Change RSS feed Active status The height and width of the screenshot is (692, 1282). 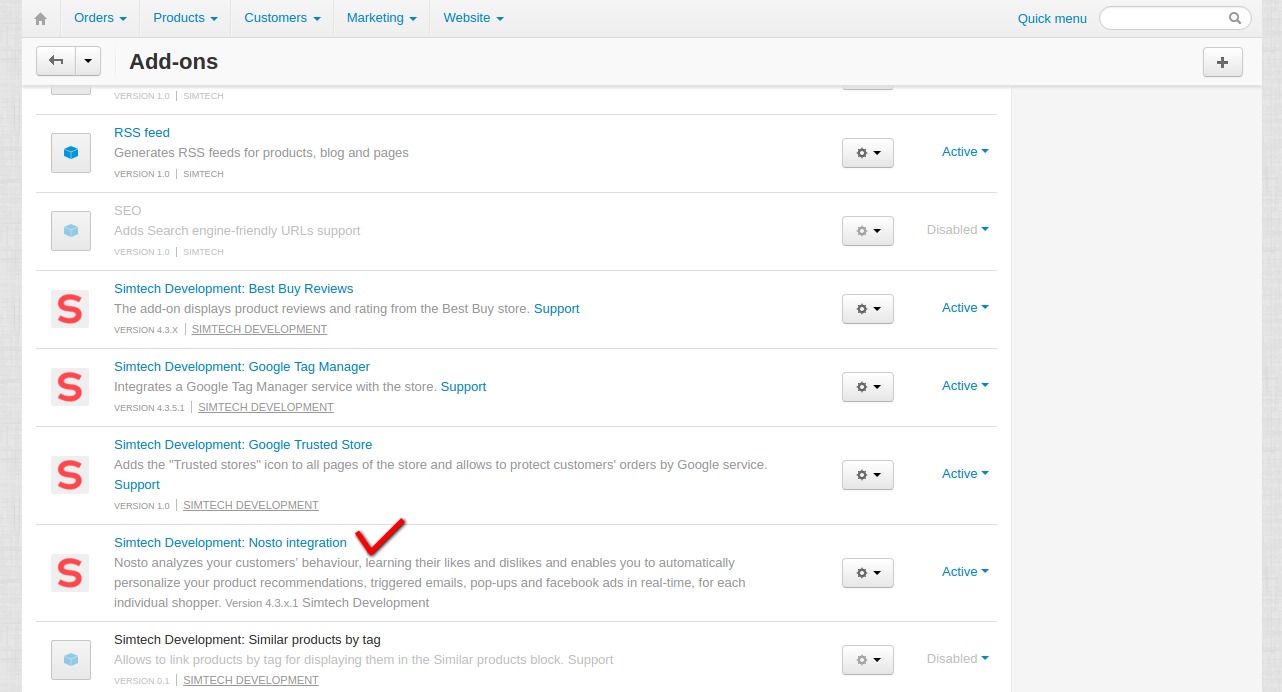pyautogui.click(x=965, y=152)
